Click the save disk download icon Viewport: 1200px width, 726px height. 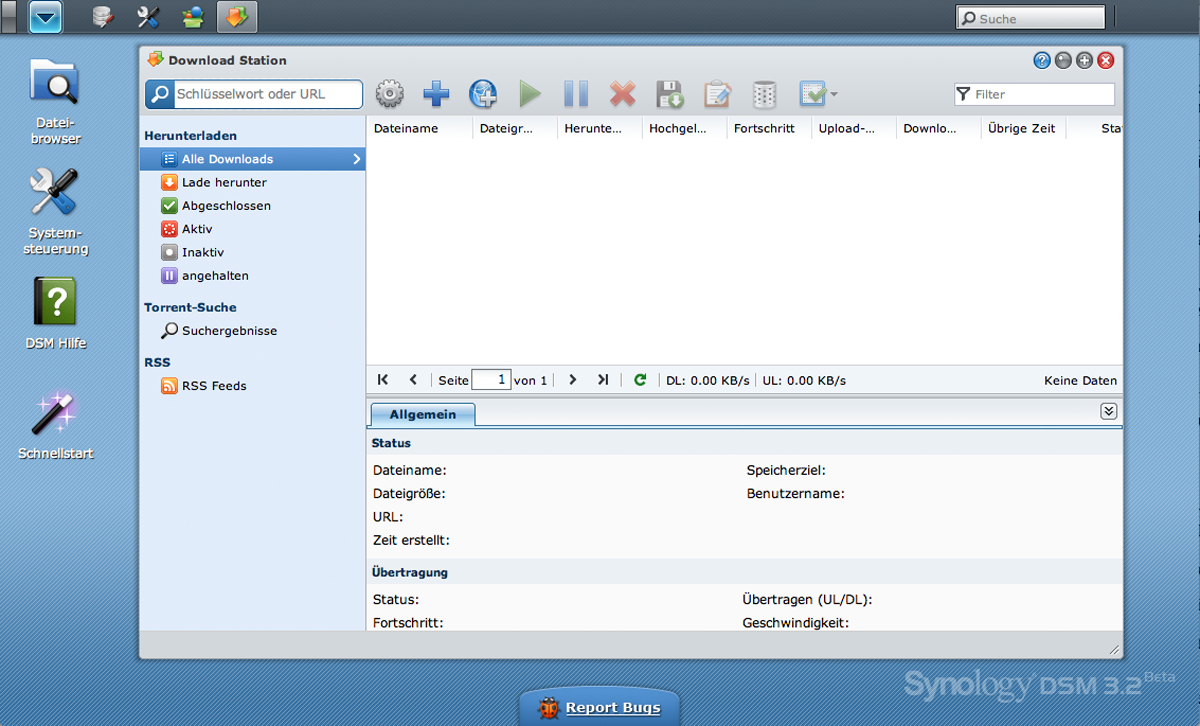click(x=669, y=95)
